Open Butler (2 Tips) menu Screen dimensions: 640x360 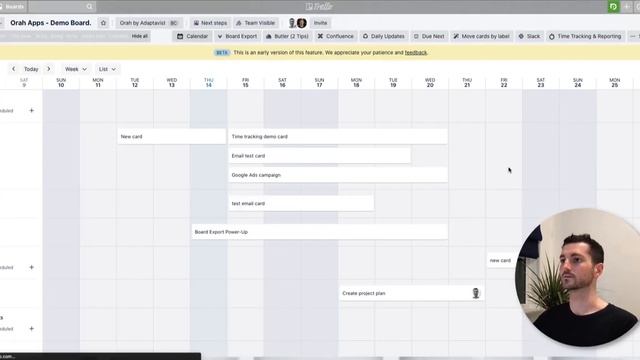[287, 36]
